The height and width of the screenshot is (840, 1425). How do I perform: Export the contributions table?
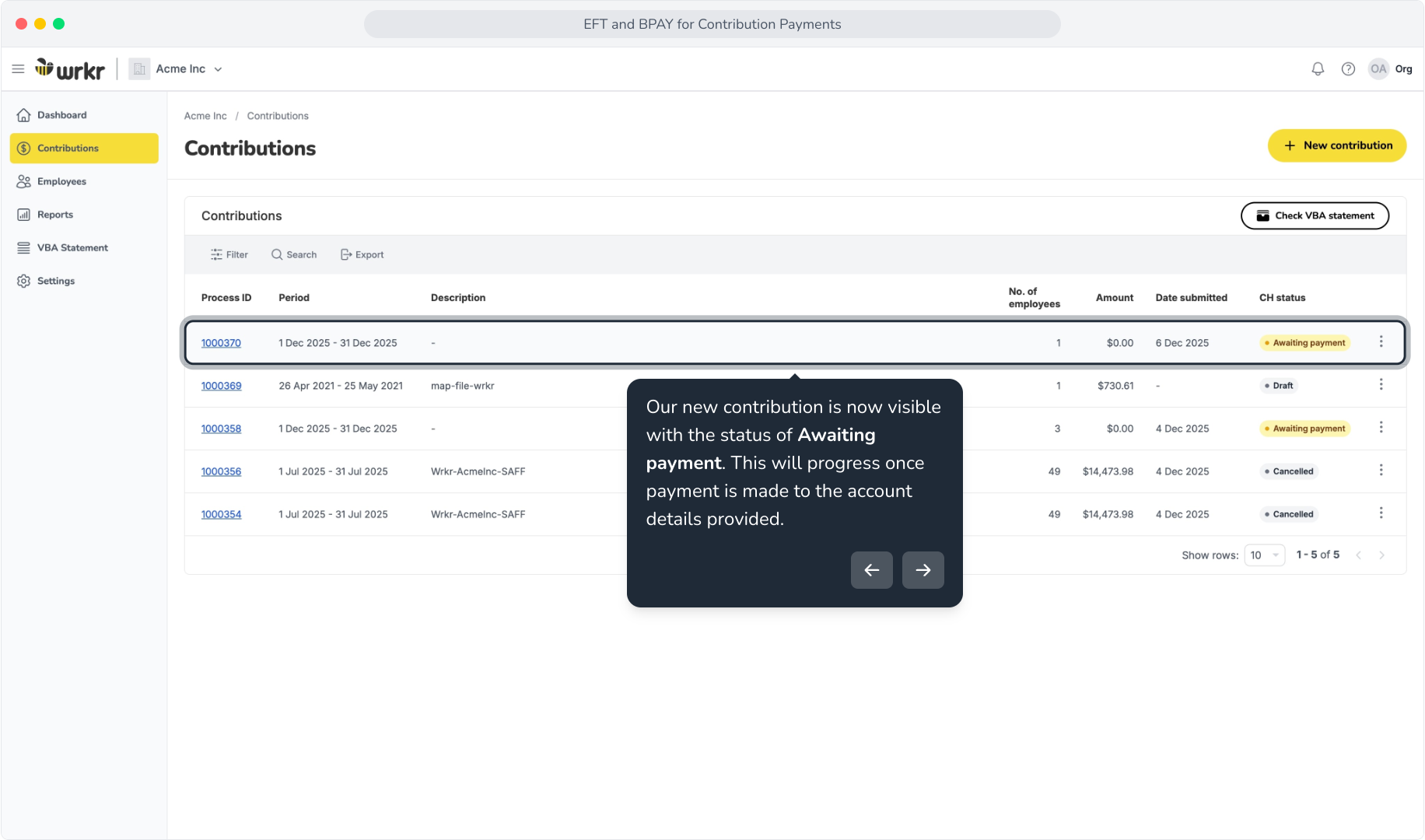tap(362, 255)
